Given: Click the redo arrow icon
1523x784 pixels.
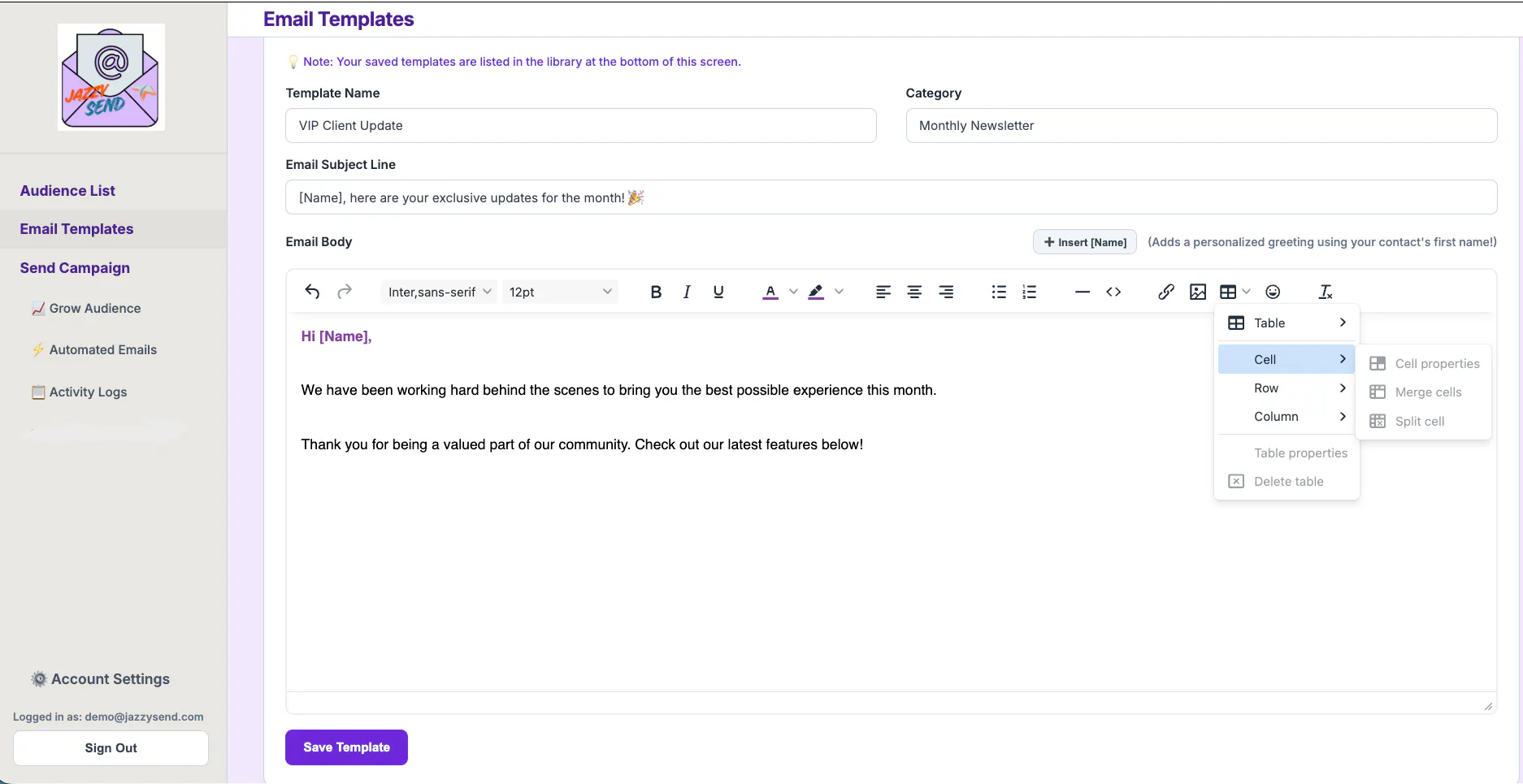Looking at the screenshot, I should 345,292.
